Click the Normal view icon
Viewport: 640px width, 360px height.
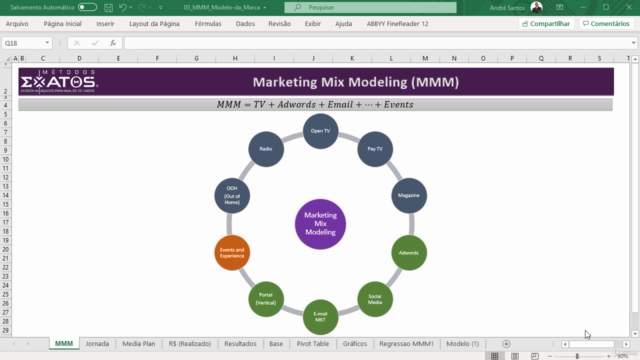(x=495, y=356)
